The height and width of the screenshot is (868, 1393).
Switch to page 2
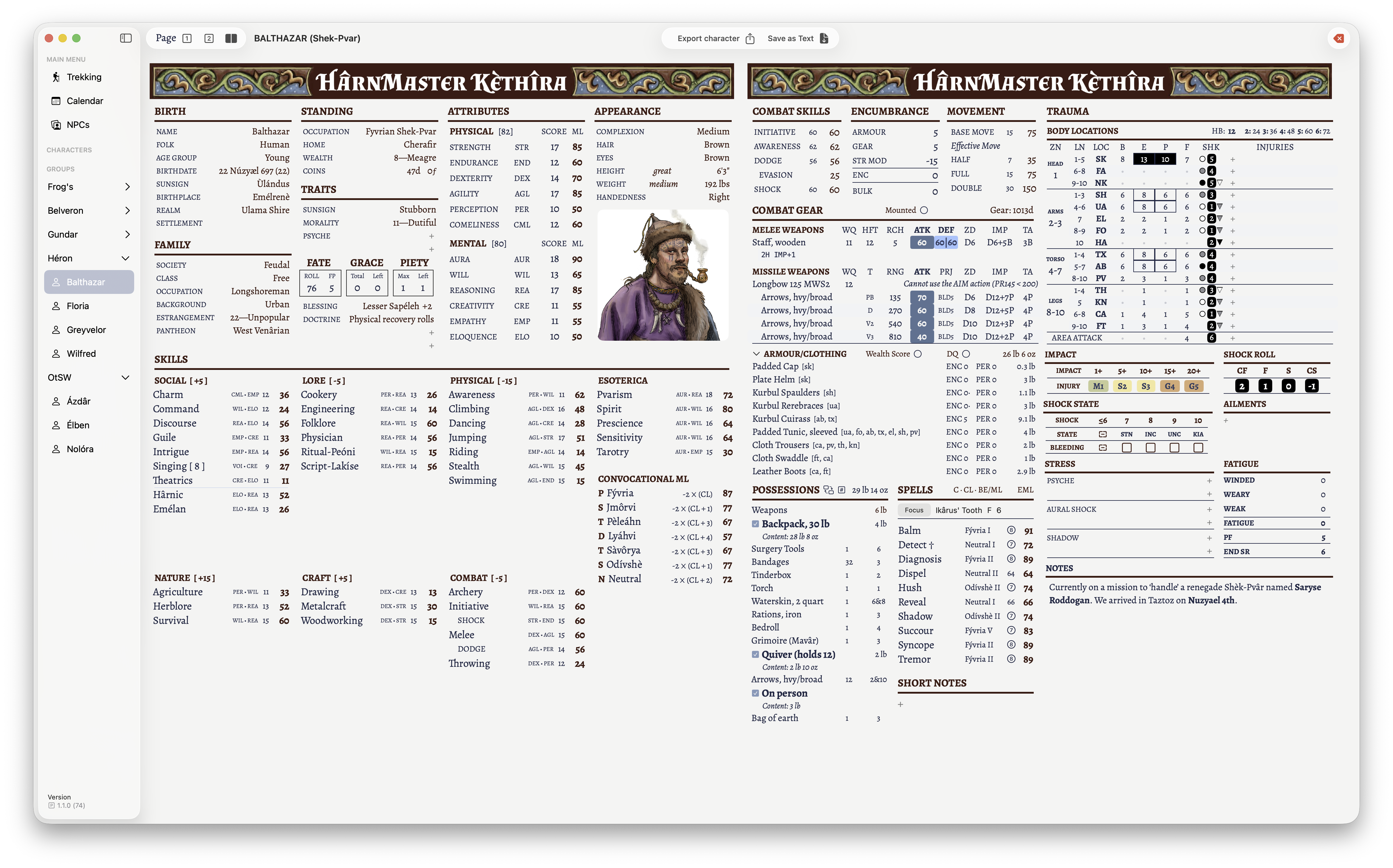[x=209, y=38]
